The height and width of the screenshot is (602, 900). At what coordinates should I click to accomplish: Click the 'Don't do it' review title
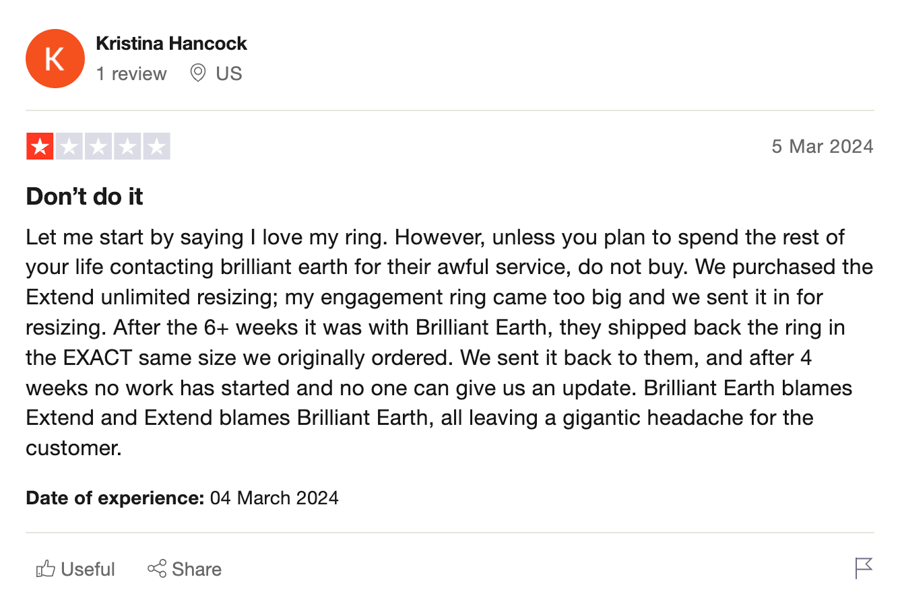(84, 197)
